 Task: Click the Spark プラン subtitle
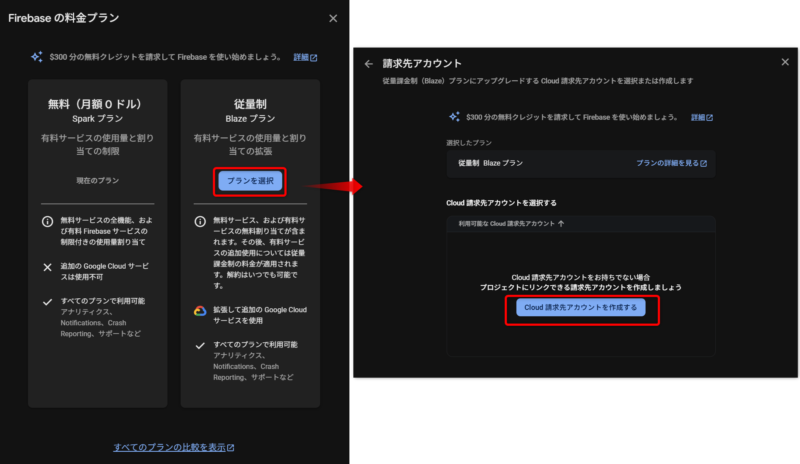pos(97,118)
